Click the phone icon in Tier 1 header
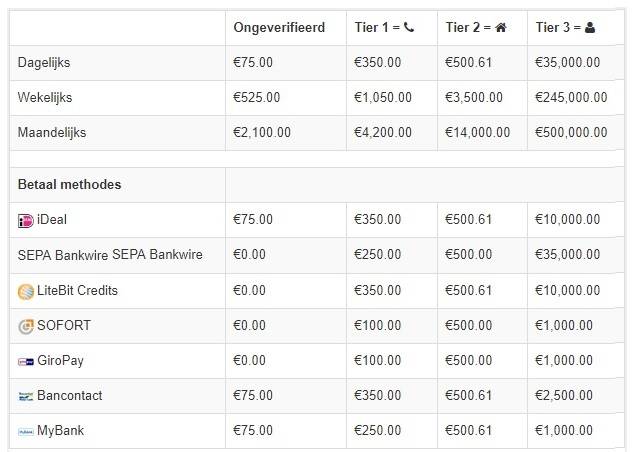 tap(409, 27)
